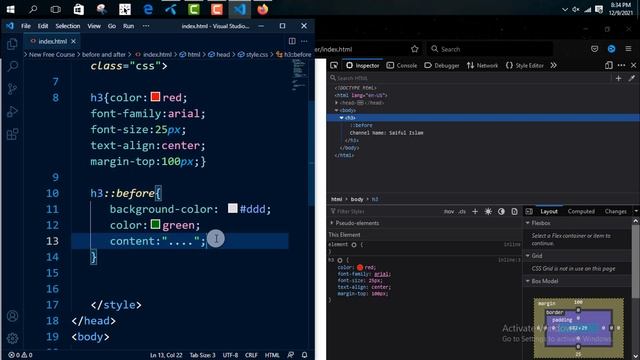Toggle dark color scheme simulation
Viewport: 640px width, 360px height.
(501, 211)
